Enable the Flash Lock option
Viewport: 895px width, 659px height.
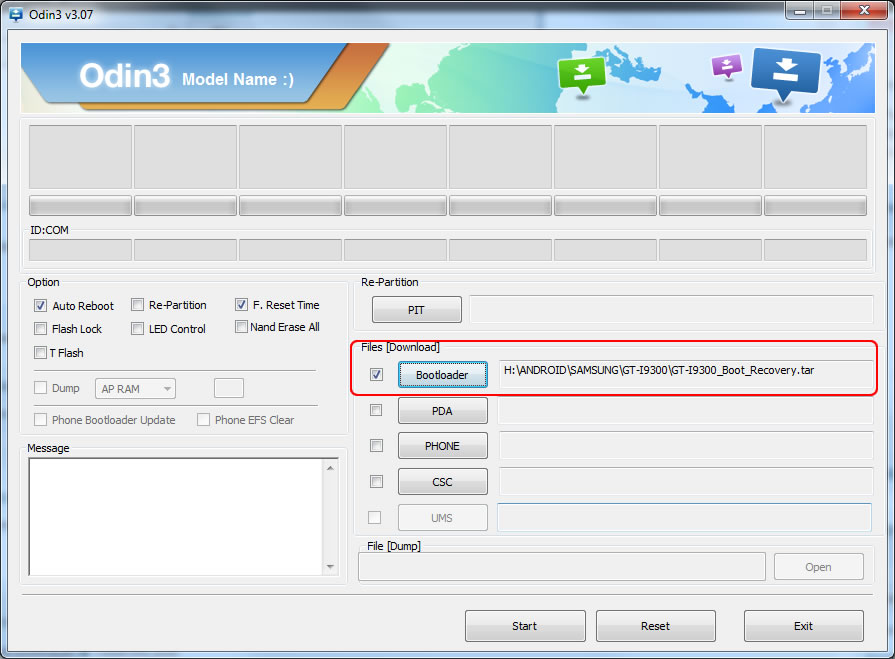point(40,329)
